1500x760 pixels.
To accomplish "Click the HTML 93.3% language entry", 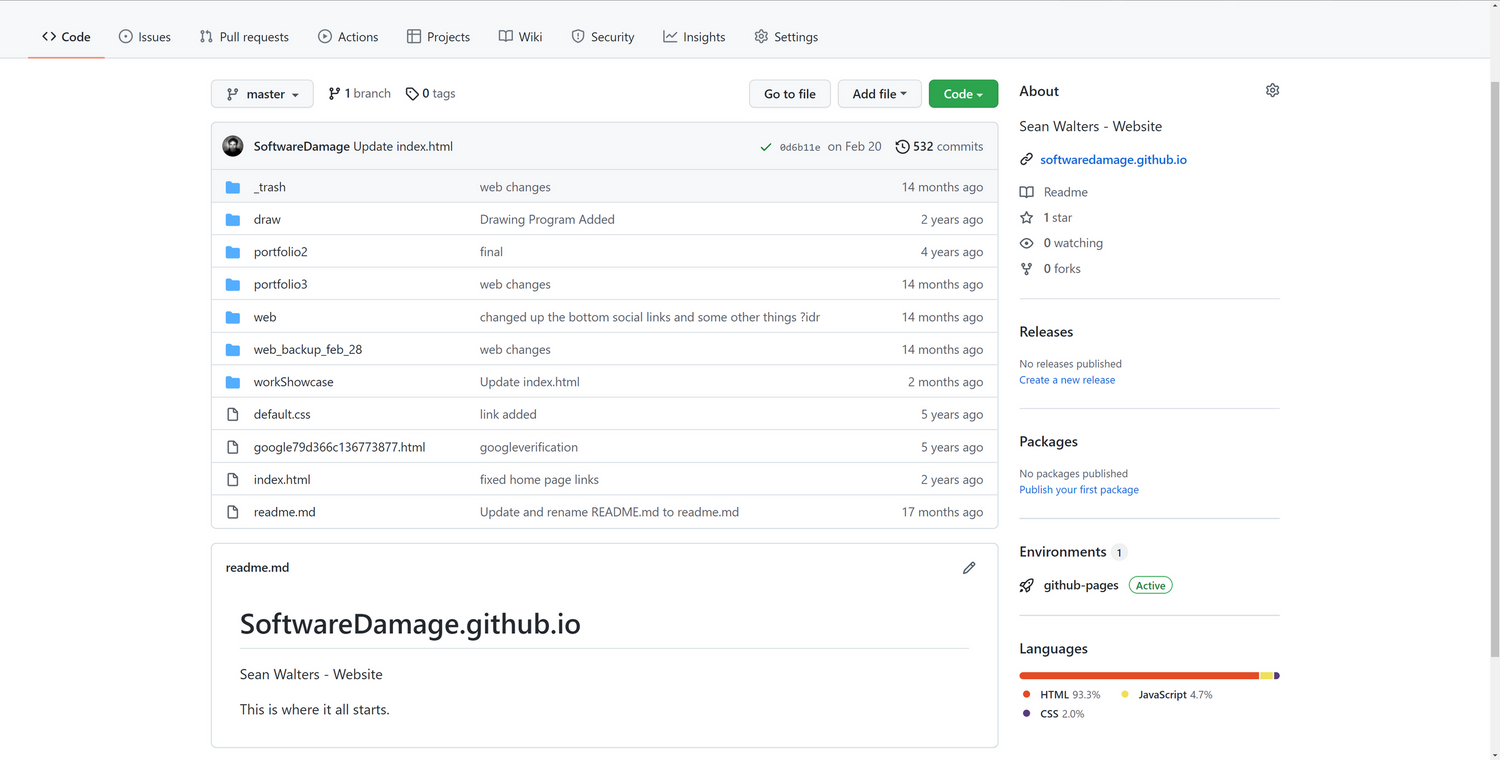I will (x=1062, y=695).
